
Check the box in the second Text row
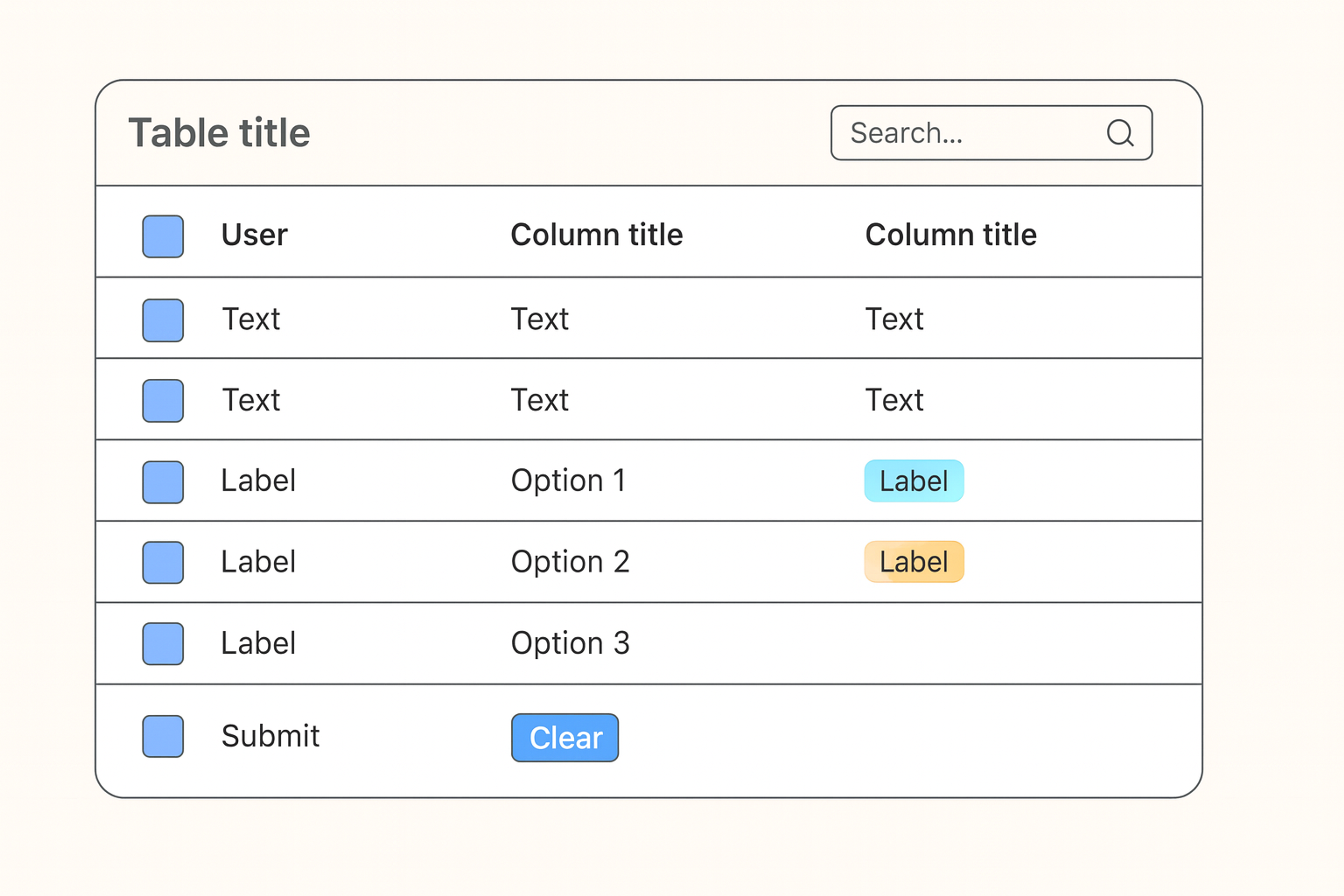(x=163, y=400)
